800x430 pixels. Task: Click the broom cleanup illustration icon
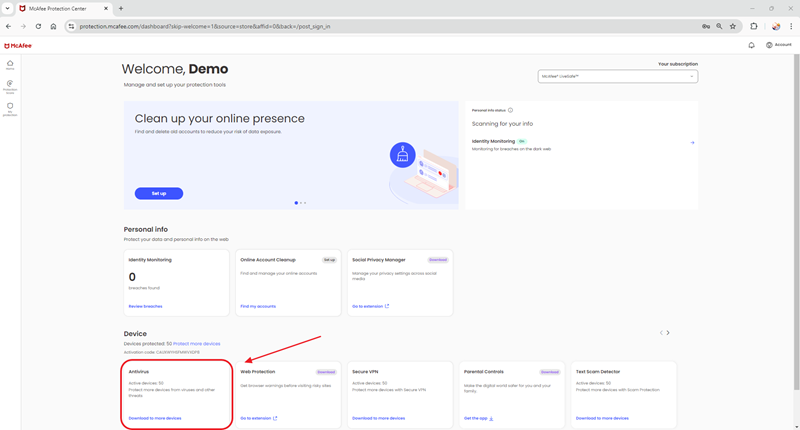403,155
